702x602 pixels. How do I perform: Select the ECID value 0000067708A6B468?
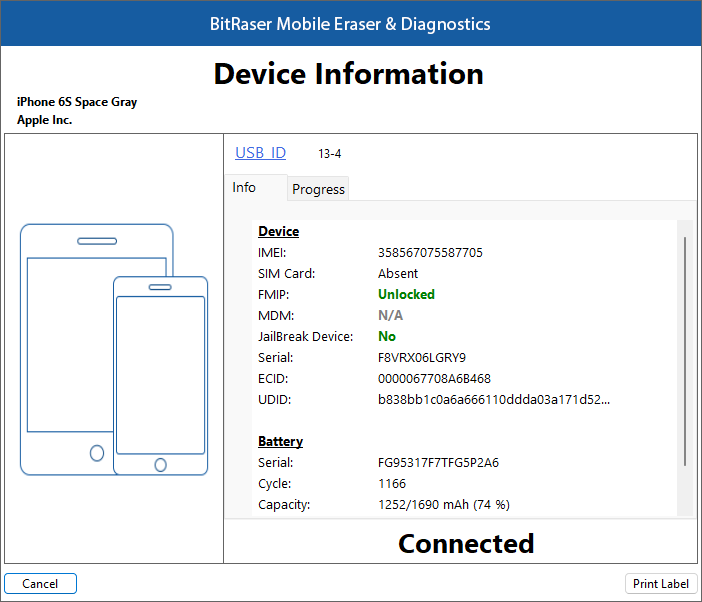coord(434,379)
